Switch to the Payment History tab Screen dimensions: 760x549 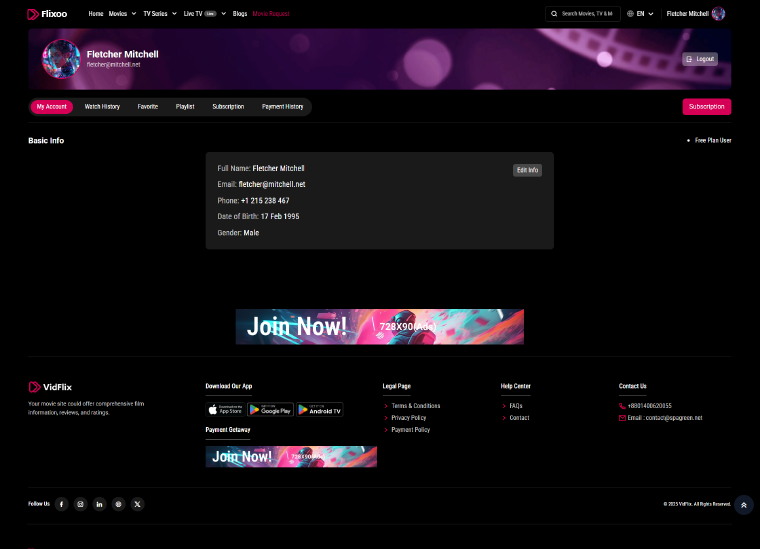point(282,106)
